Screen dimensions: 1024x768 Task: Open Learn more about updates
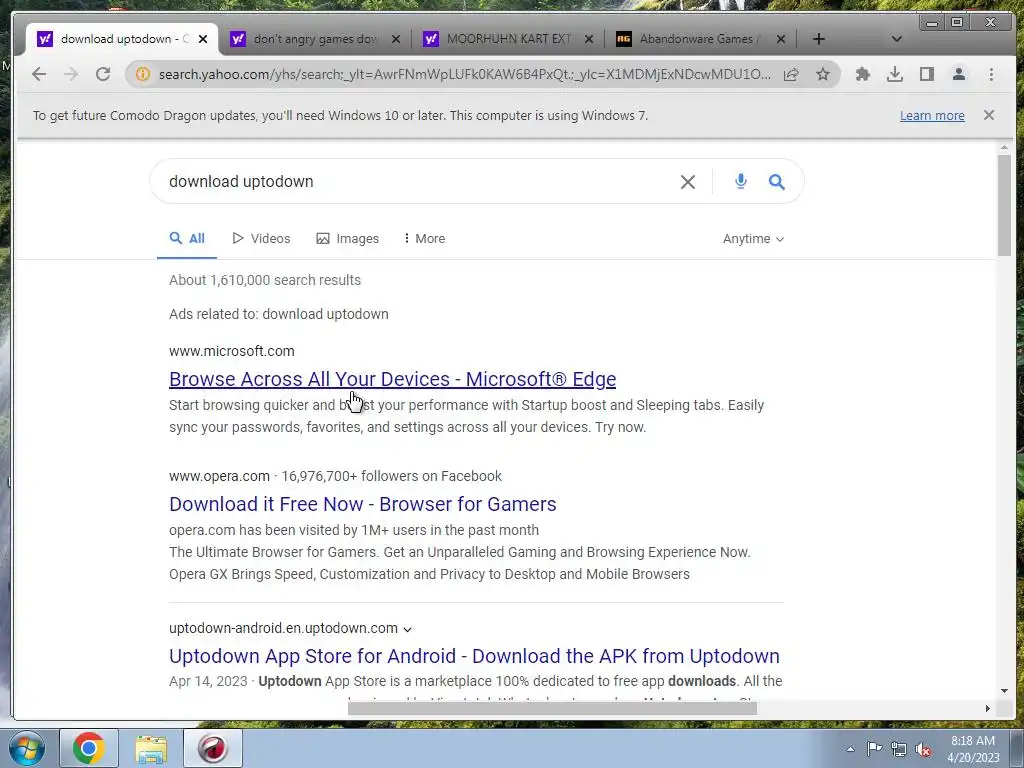tap(932, 116)
